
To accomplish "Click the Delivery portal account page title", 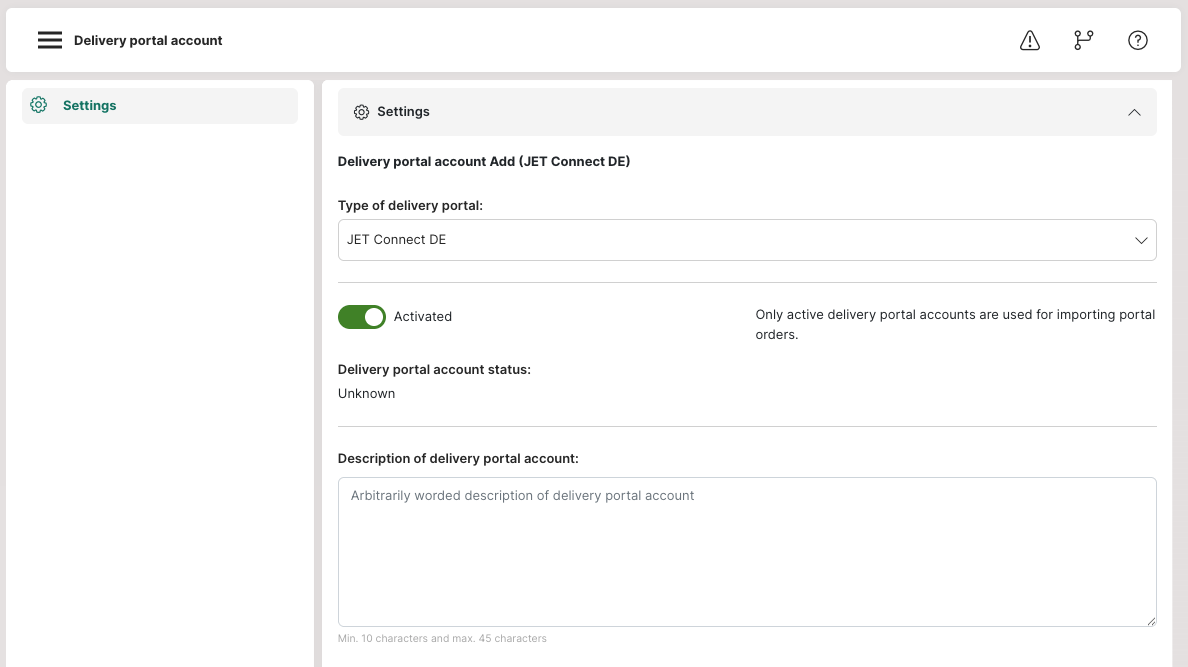I will coord(148,41).
